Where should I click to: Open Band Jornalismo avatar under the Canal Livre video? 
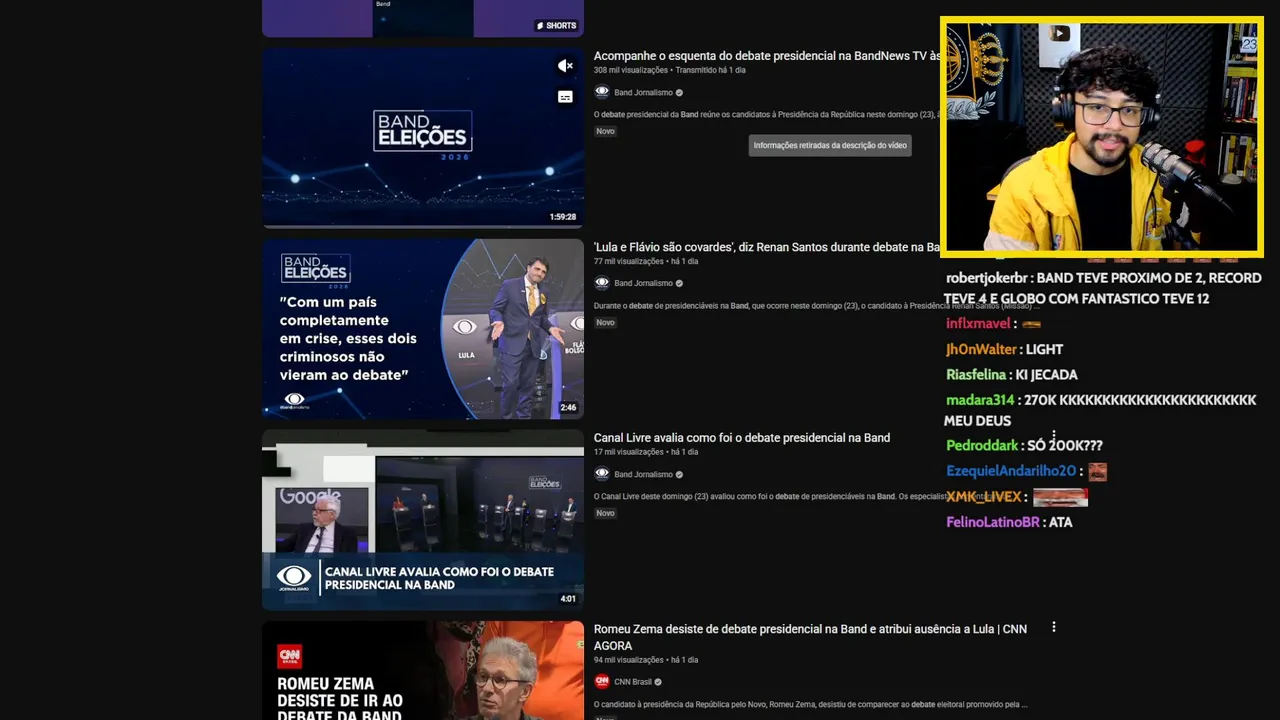(x=602, y=474)
